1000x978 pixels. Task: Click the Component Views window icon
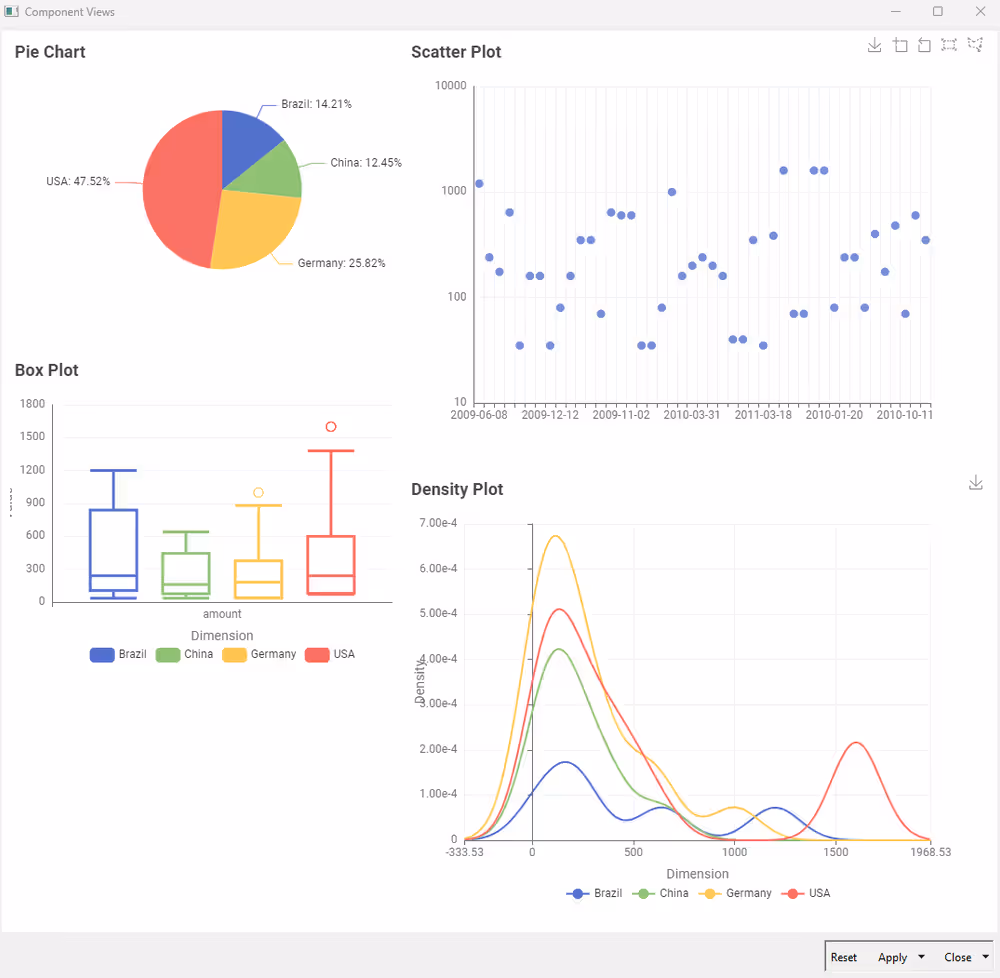[12, 12]
